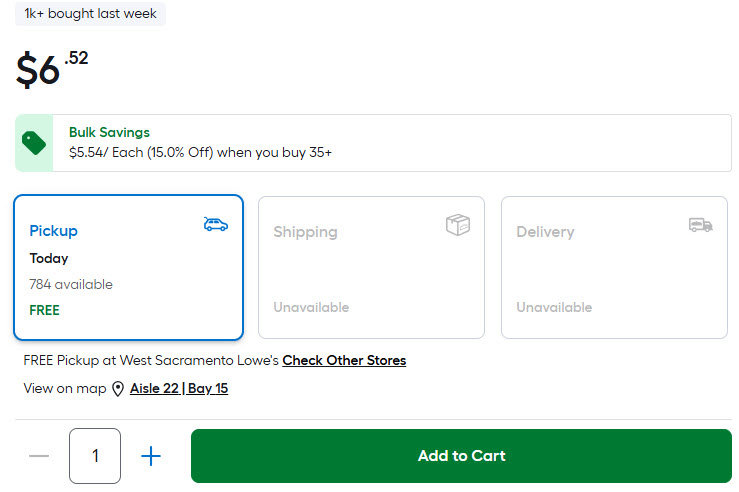The height and width of the screenshot is (492, 739).
Task: Open the Check Other Stores link
Action: [x=344, y=360]
